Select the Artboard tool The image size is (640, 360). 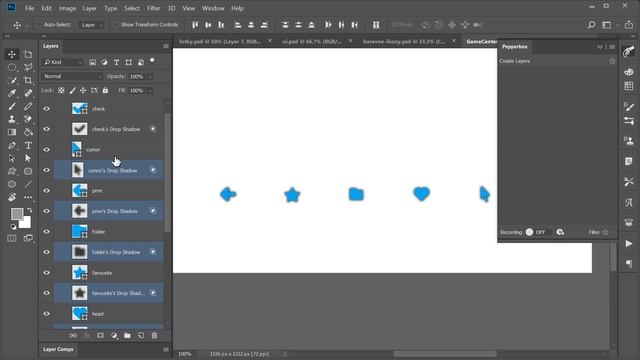(x=28, y=54)
